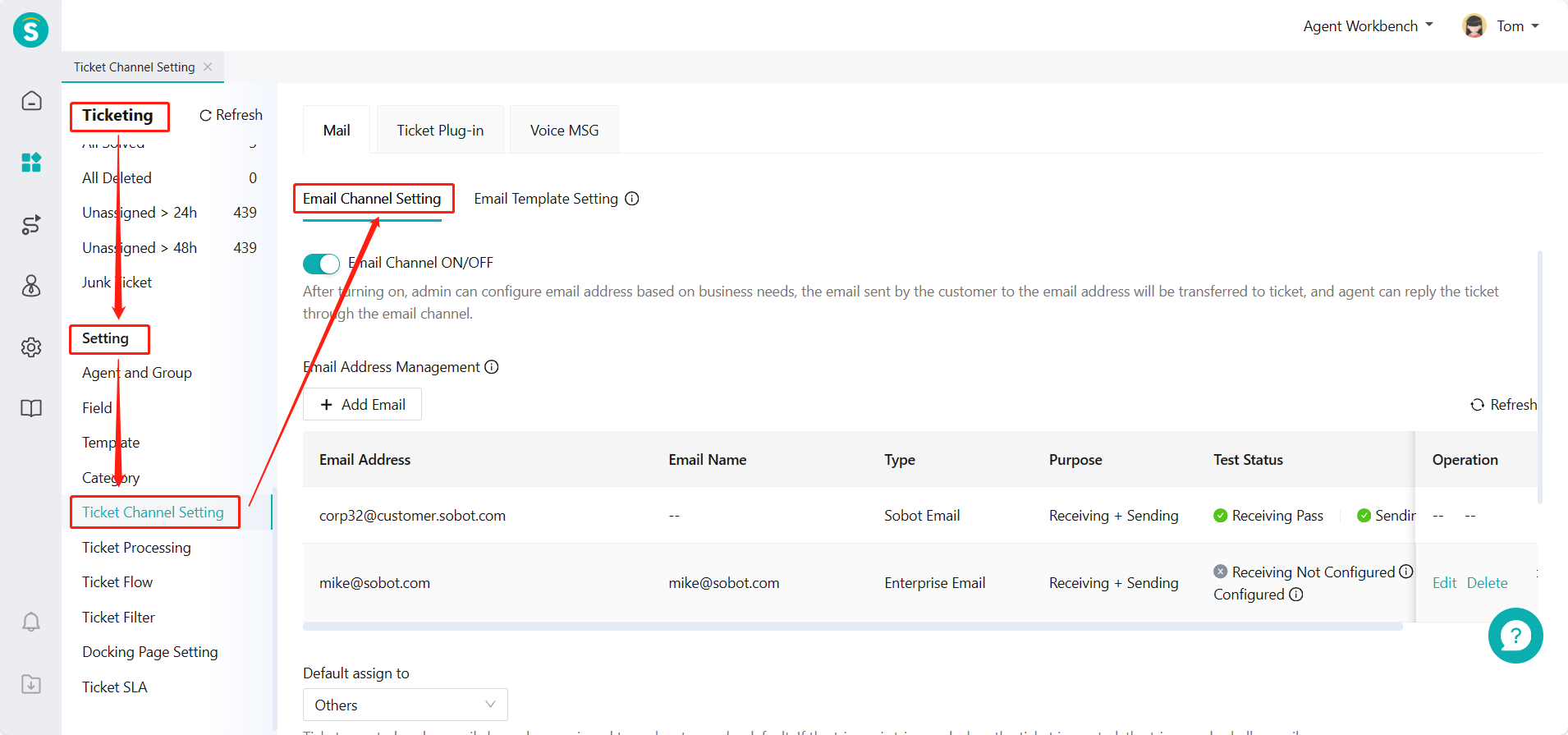Click the Add Email button
1568x735 pixels.
click(x=362, y=404)
